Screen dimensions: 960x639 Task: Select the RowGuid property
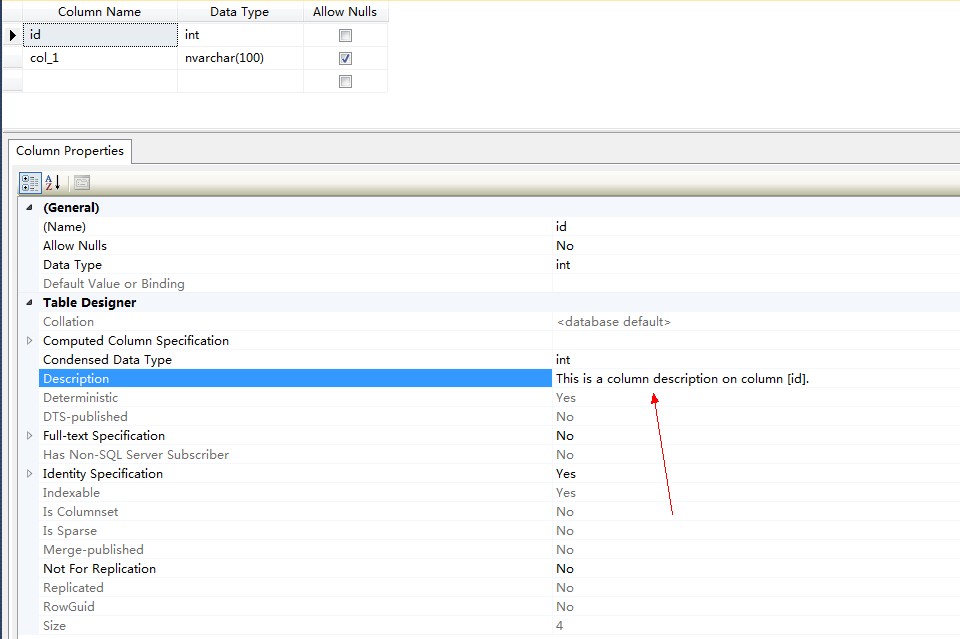(x=295, y=606)
